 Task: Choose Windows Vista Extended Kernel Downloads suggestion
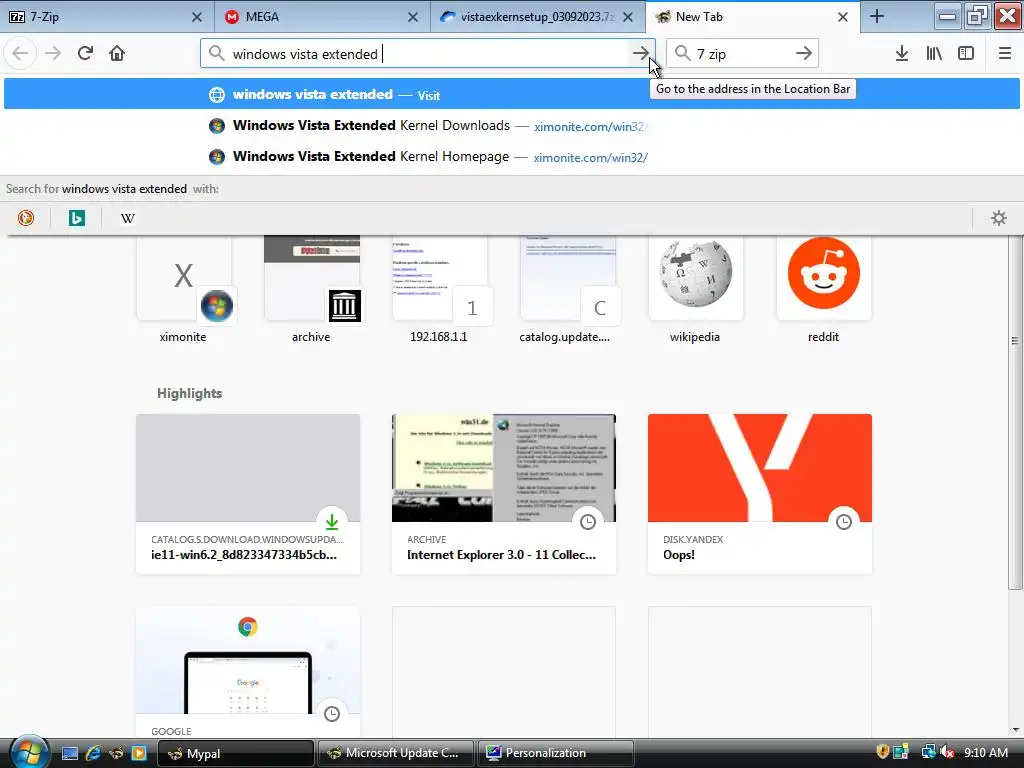(x=511, y=125)
